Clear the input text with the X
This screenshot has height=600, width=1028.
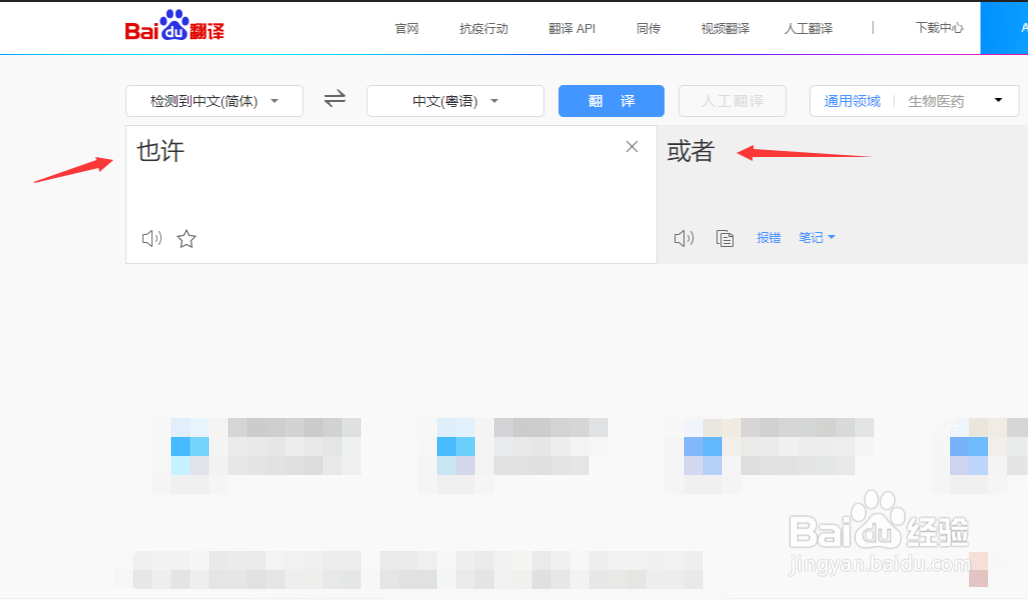(x=631, y=146)
